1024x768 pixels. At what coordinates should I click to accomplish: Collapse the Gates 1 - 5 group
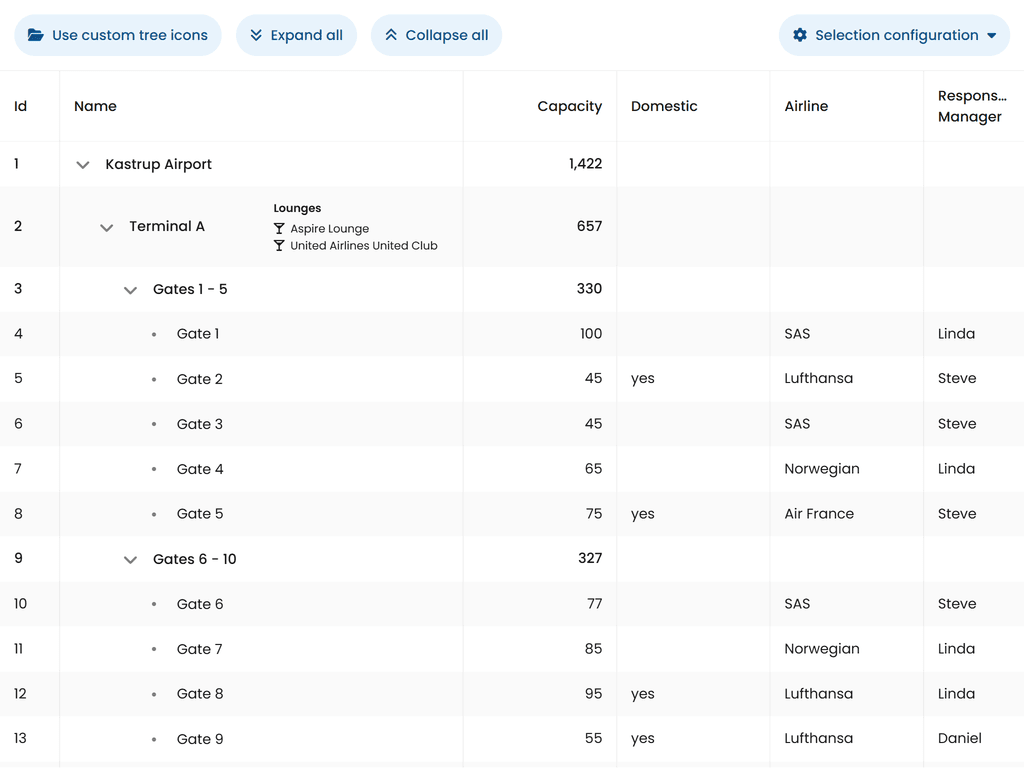[x=130, y=290]
